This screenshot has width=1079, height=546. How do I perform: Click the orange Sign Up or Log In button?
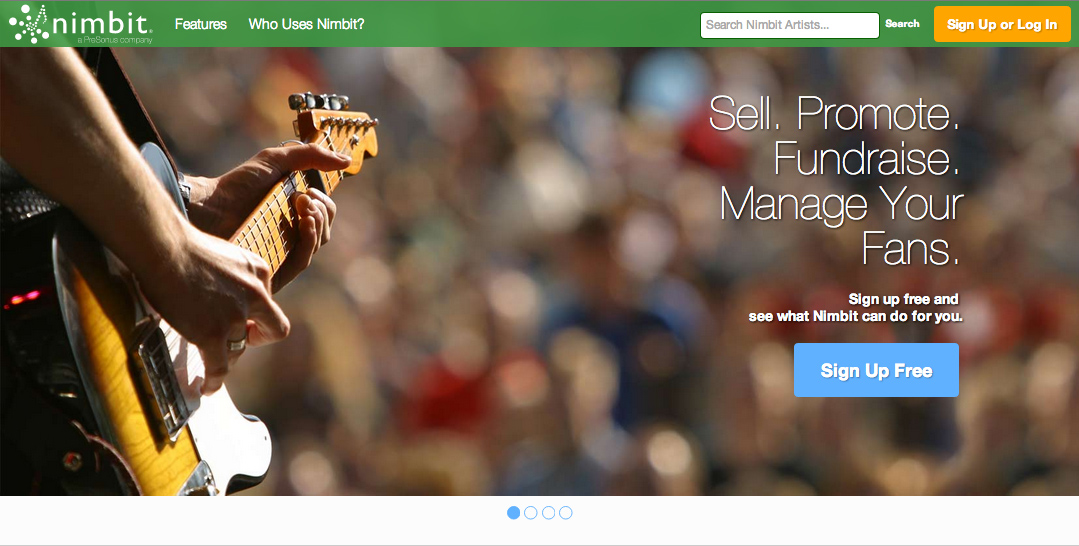pos(1002,24)
